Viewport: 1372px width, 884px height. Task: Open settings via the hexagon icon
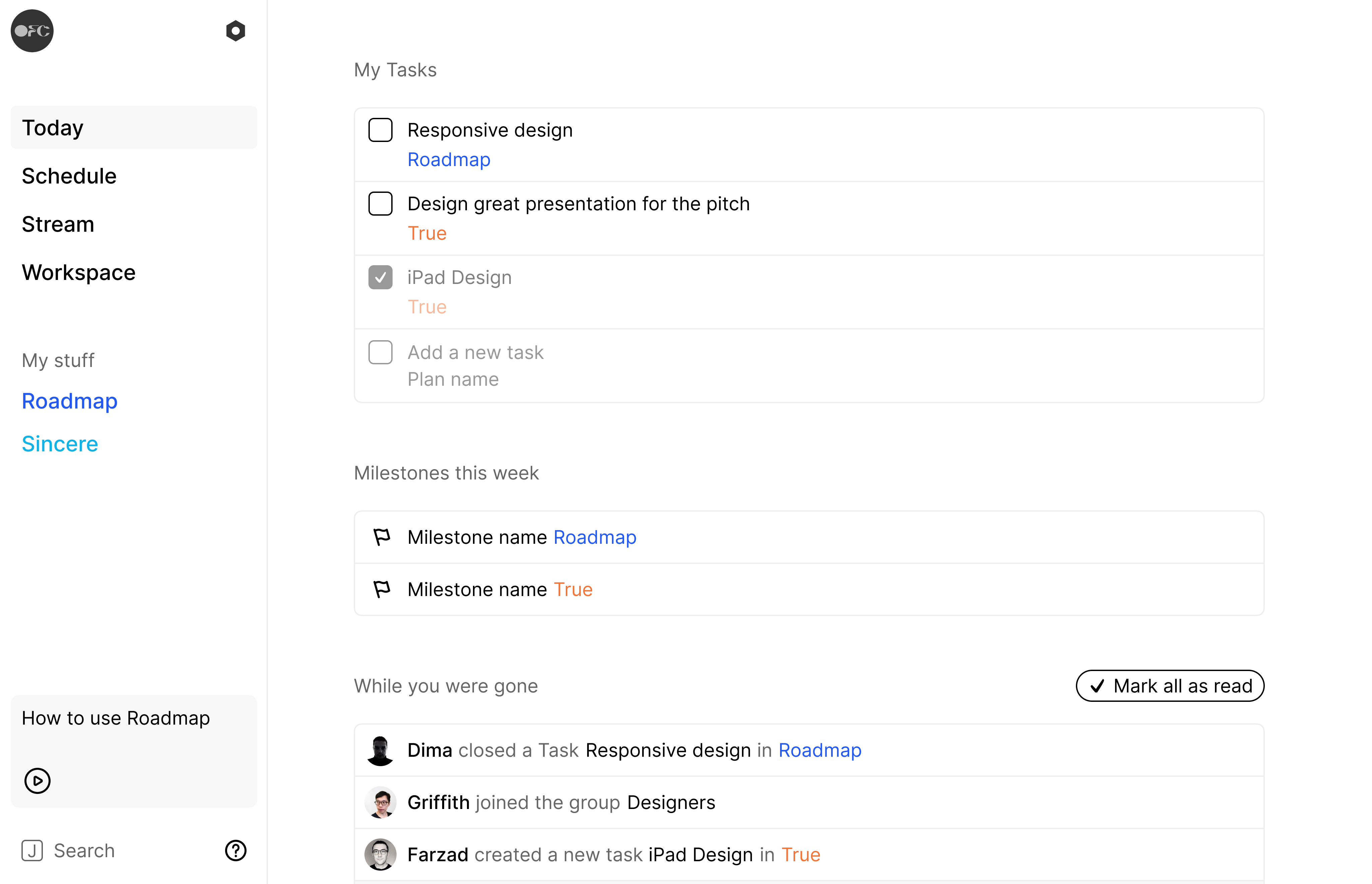point(235,31)
